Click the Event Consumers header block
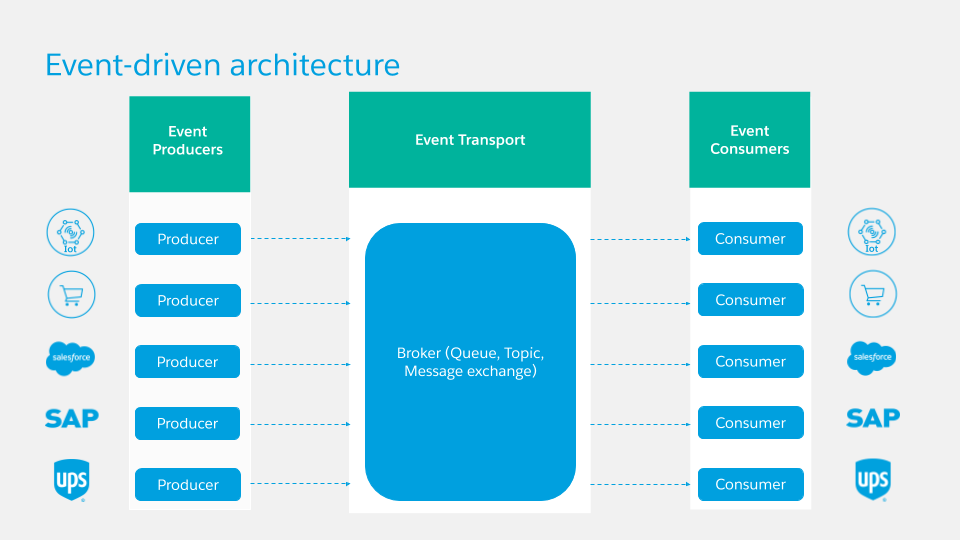The image size is (960, 540). 750,140
